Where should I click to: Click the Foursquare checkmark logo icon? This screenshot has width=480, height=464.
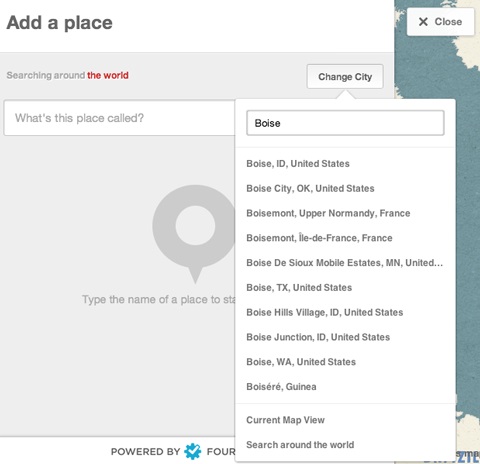[193, 452]
